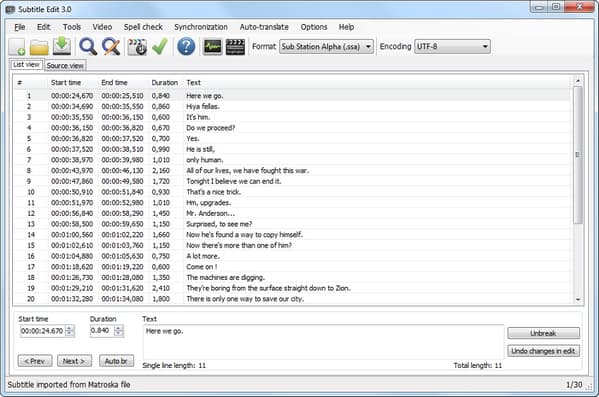This screenshot has height=397, width=599.
Task: Toggle the video player display icon
Action: click(235, 47)
